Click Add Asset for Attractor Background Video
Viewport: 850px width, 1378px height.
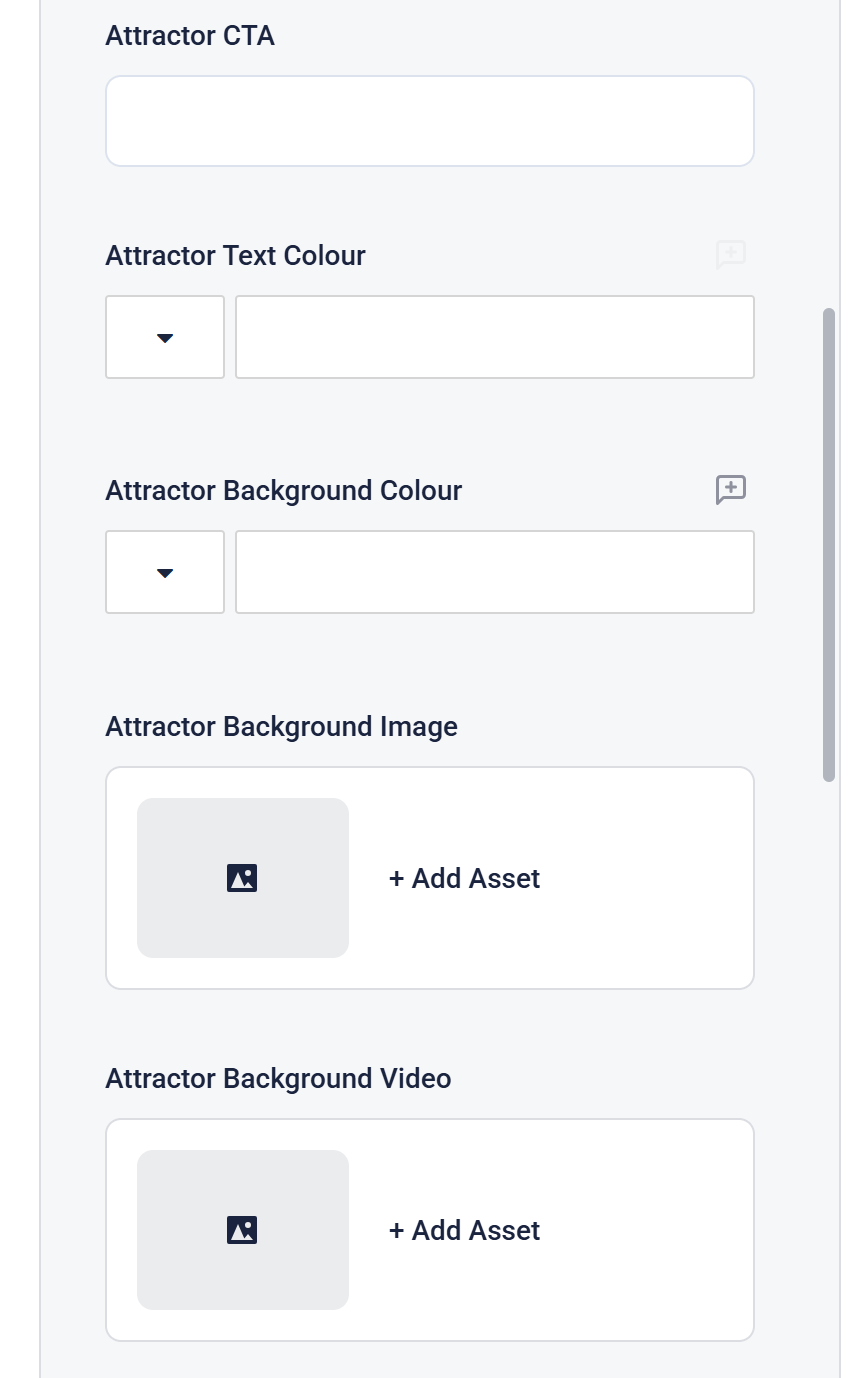(465, 1231)
